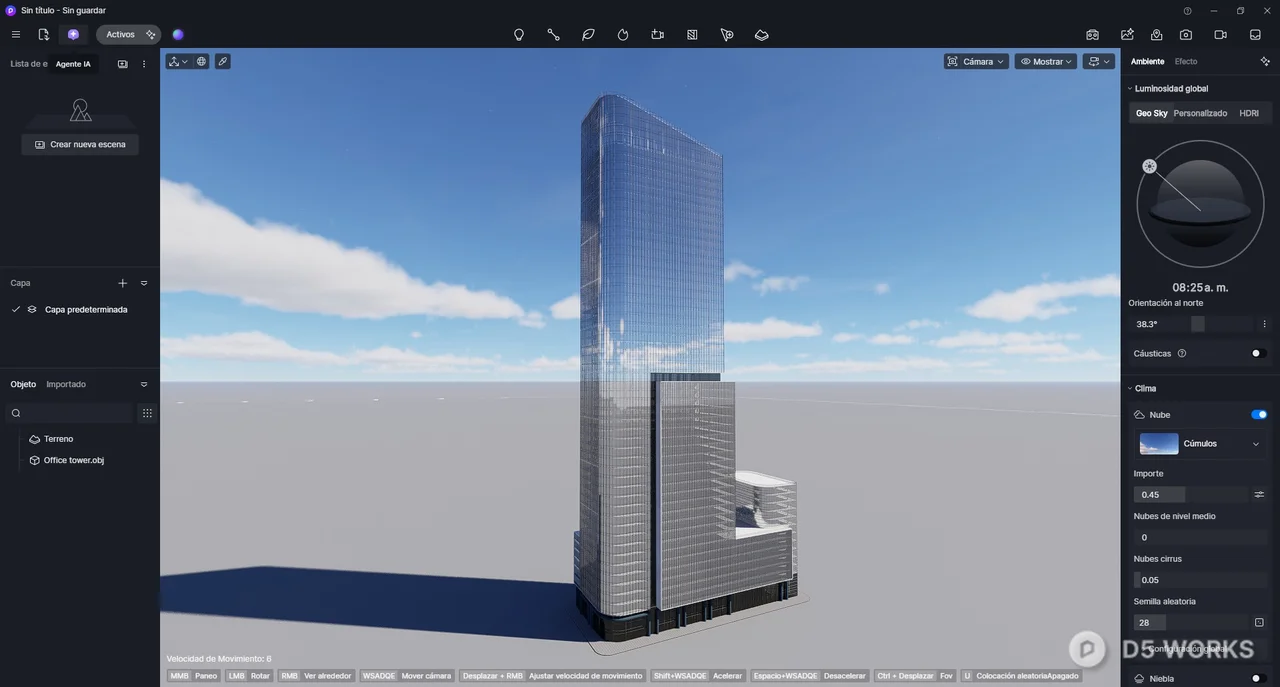Open image render camera icon

(x=1186, y=34)
